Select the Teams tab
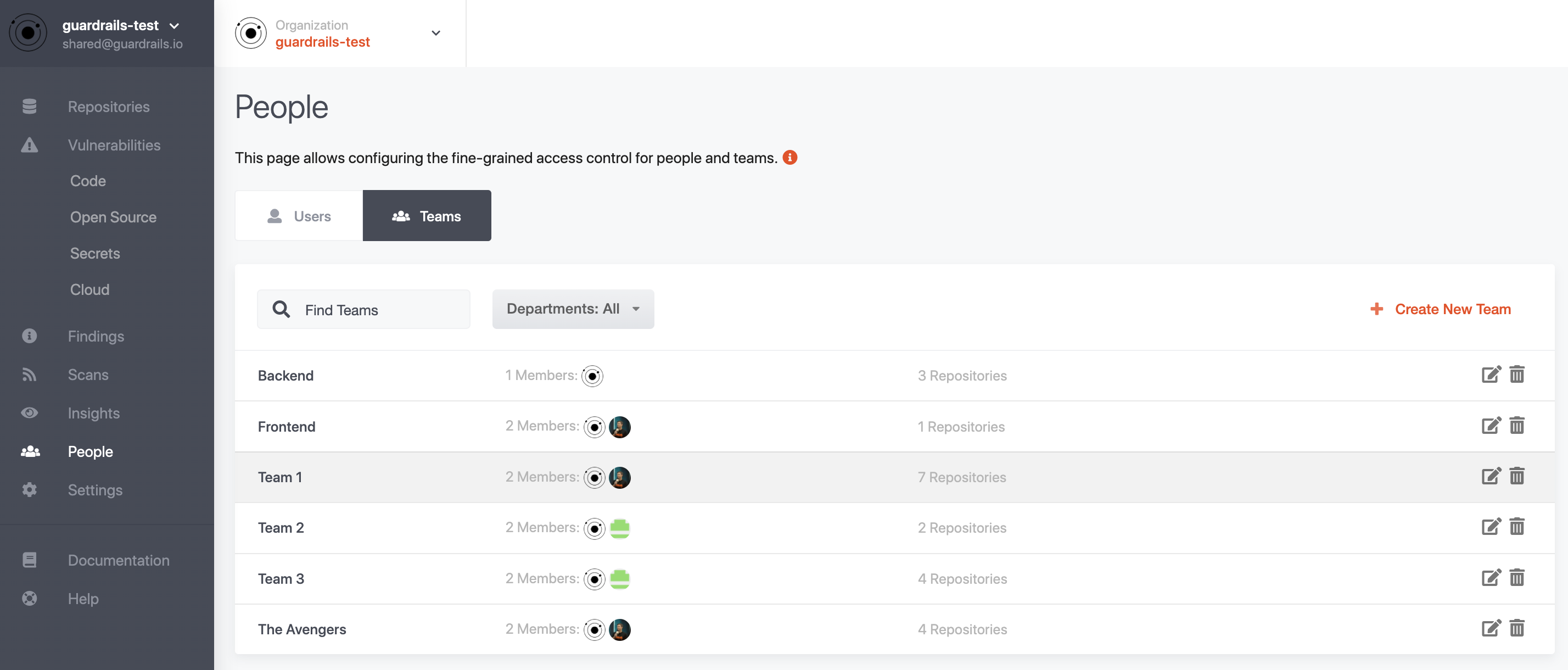The height and width of the screenshot is (670, 1568). pos(427,216)
